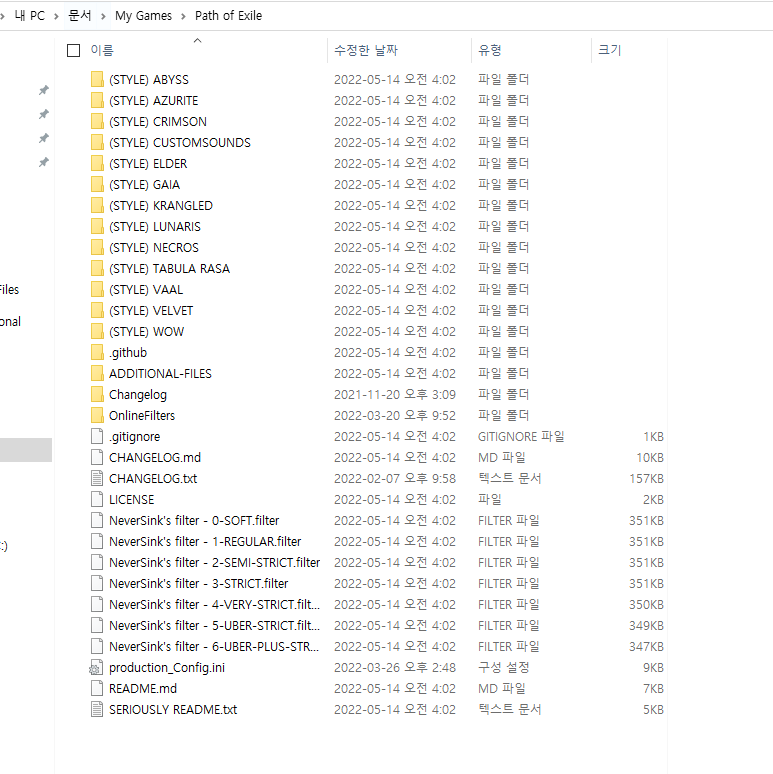Click the GITIGNORE 파일 type cell
773x774 pixels.
(x=521, y=436)
